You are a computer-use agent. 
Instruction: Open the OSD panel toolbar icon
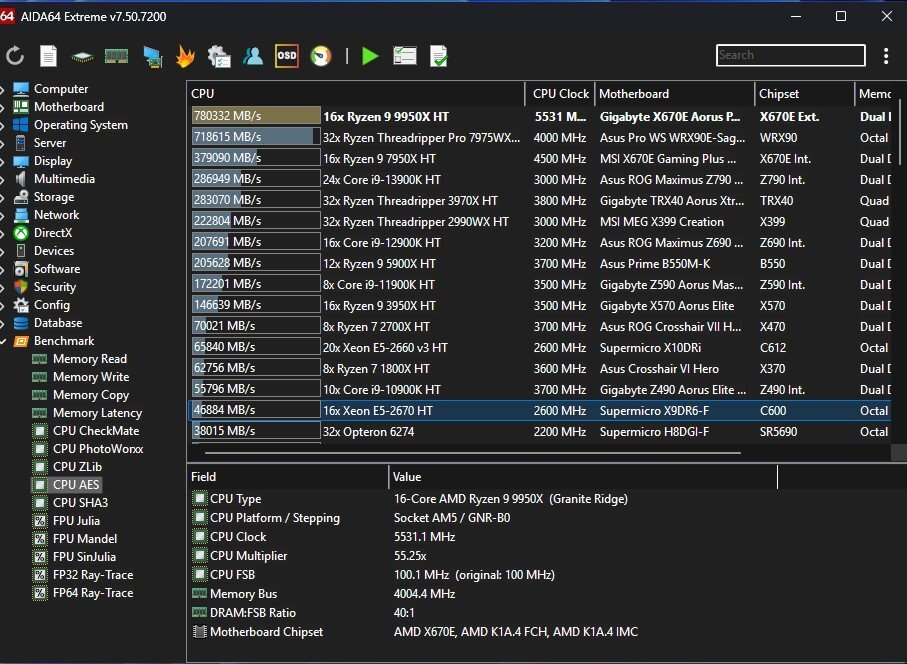(x=287, y=56)
